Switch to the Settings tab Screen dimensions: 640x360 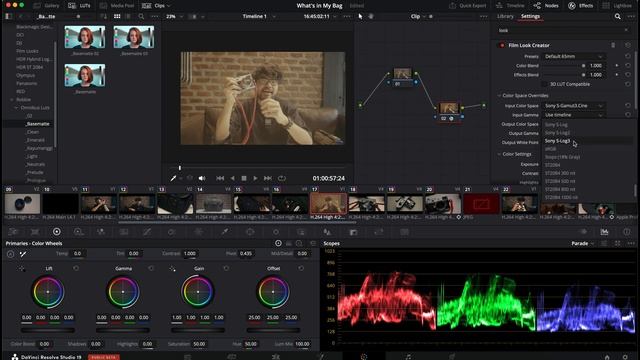click(x=530, y=16)
